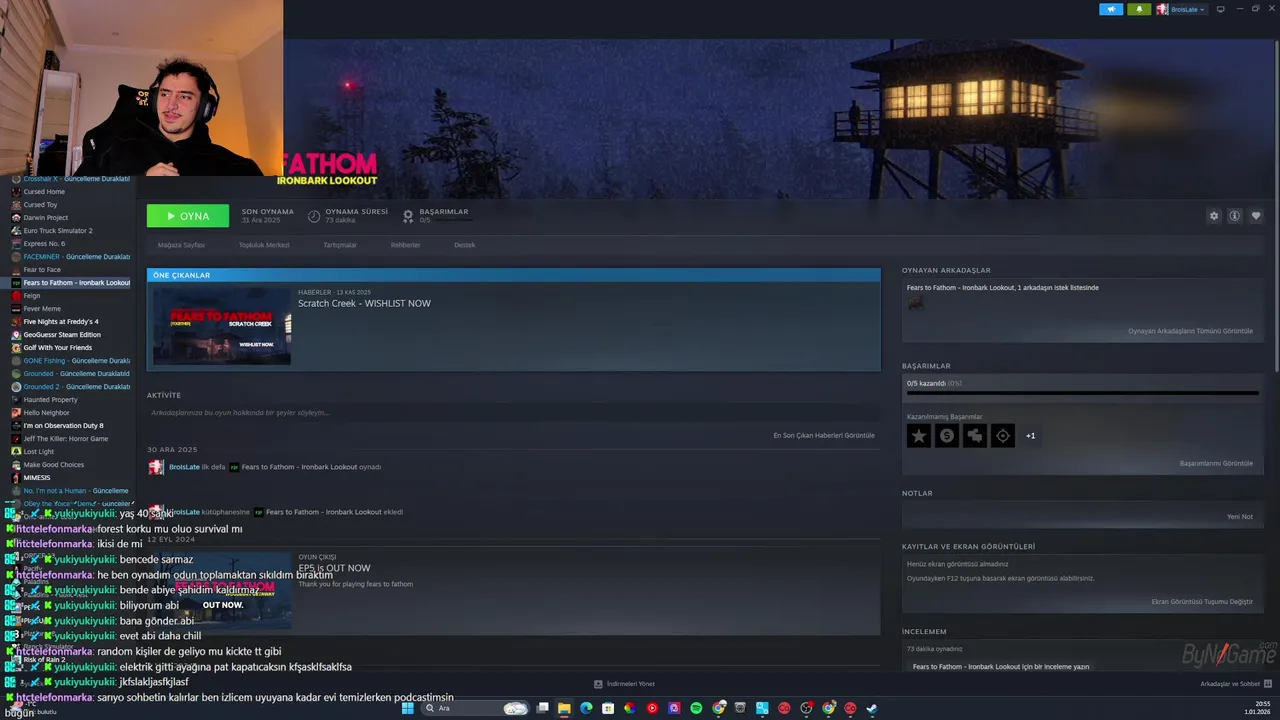Click the page vertical scrollbar

coord(1276,205)
